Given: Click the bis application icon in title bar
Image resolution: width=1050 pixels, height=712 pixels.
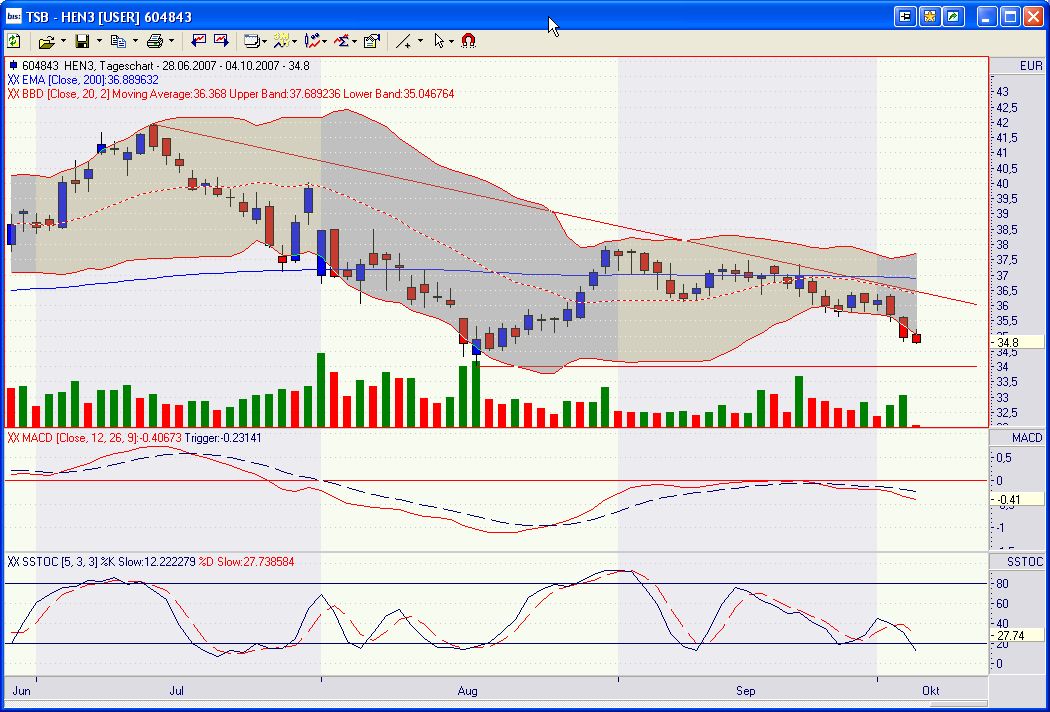Looking at the screenshot, I should coord(13,16).
